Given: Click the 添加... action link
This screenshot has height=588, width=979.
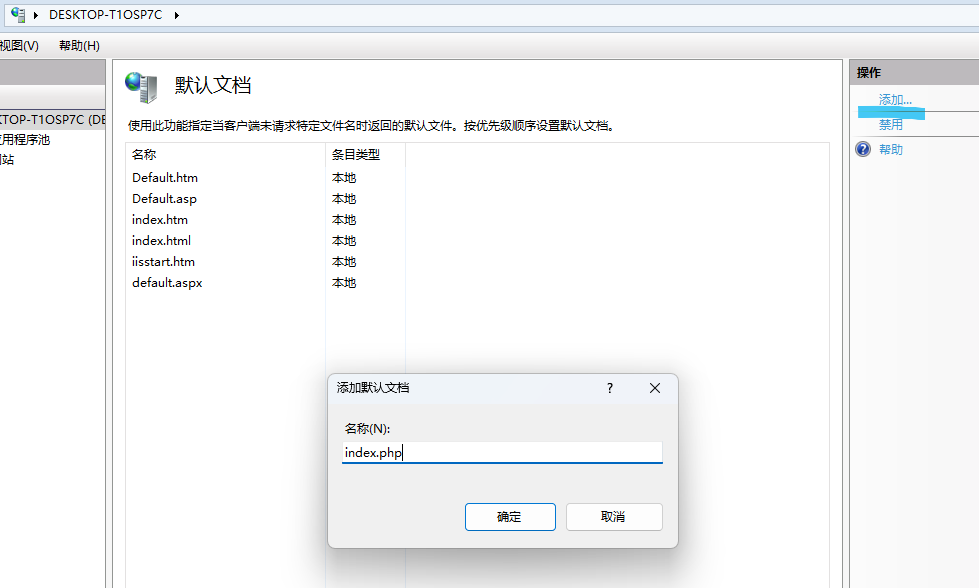Looking at the screenshot, I should tap(895, 100).
